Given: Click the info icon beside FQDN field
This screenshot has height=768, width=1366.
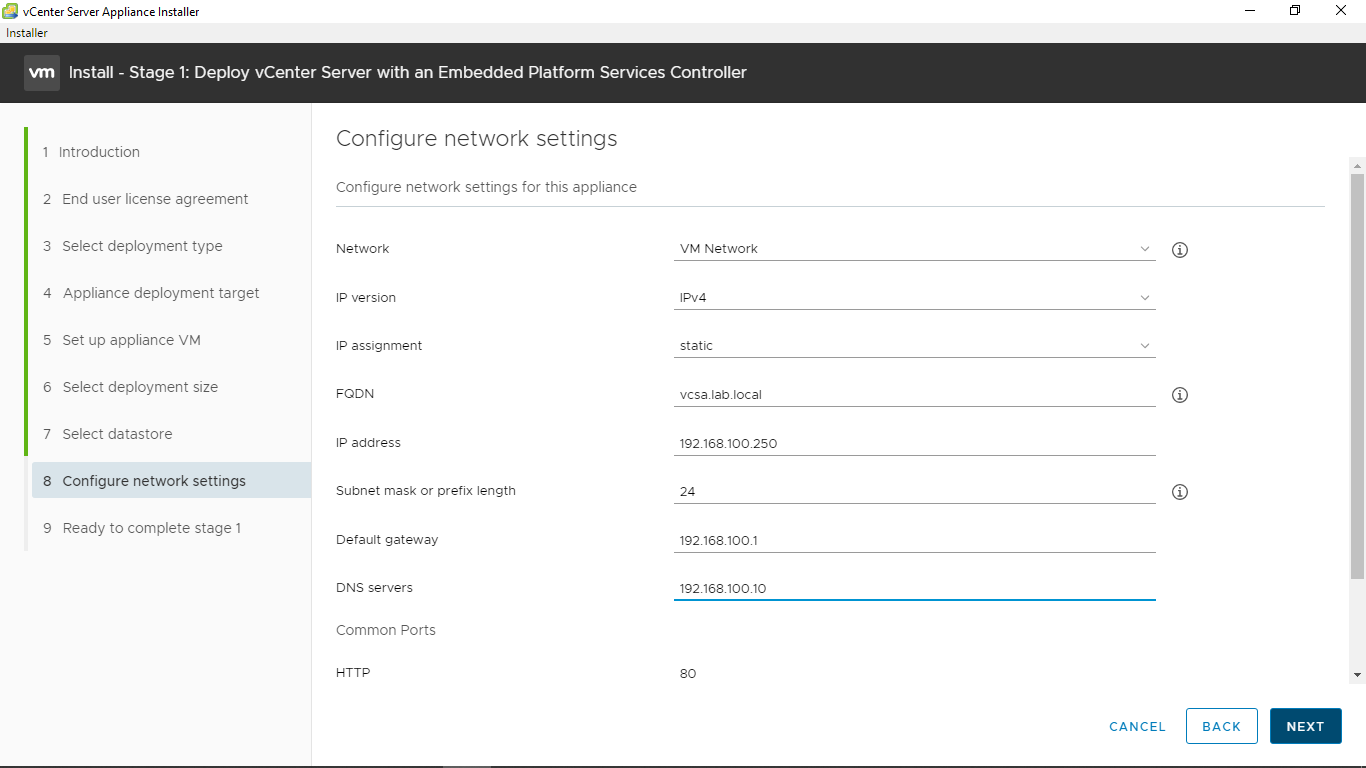Looking at the screenshot, I should click(1180, 395).
